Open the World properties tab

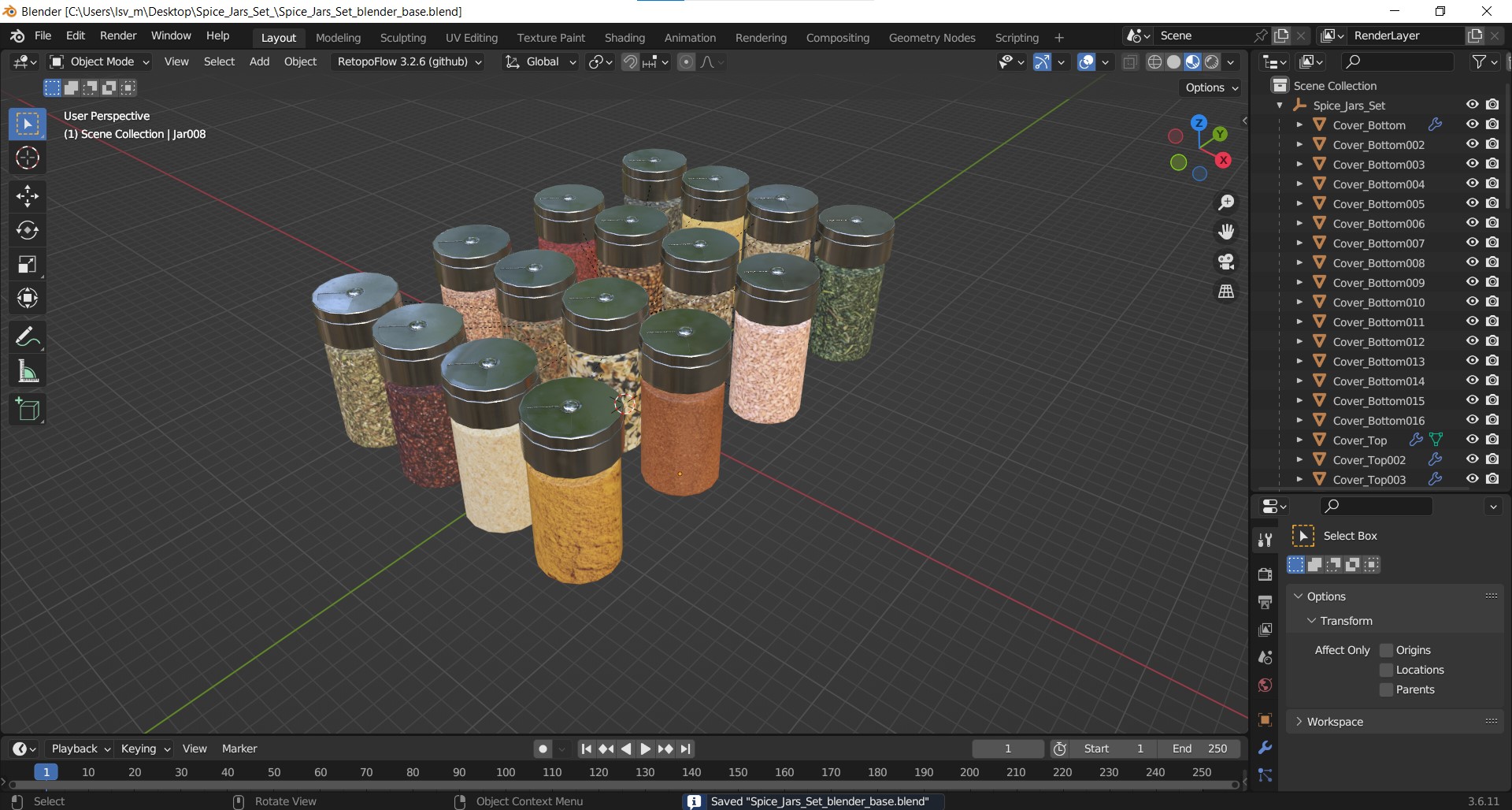tap(1266, 685)
